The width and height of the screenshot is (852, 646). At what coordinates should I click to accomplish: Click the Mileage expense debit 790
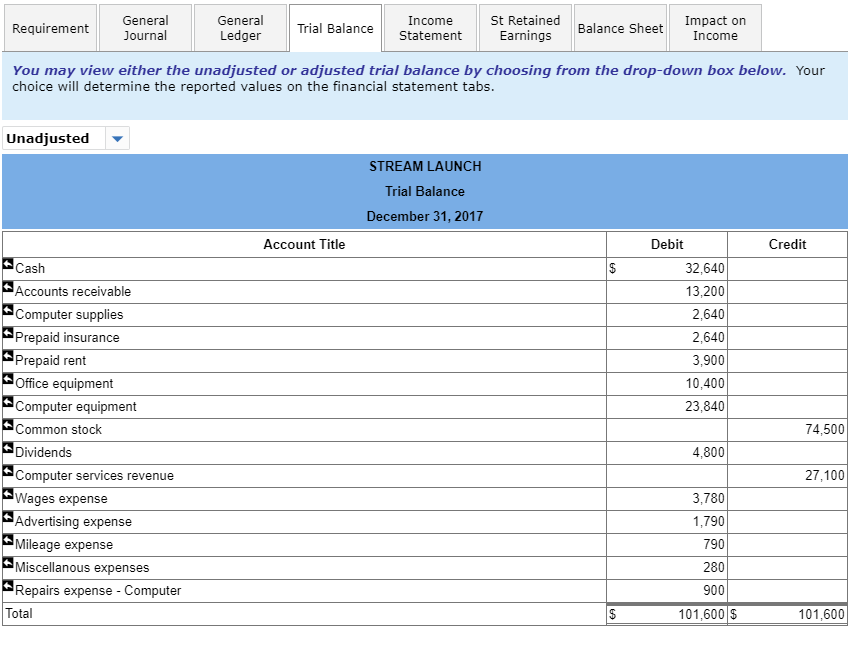713,544
